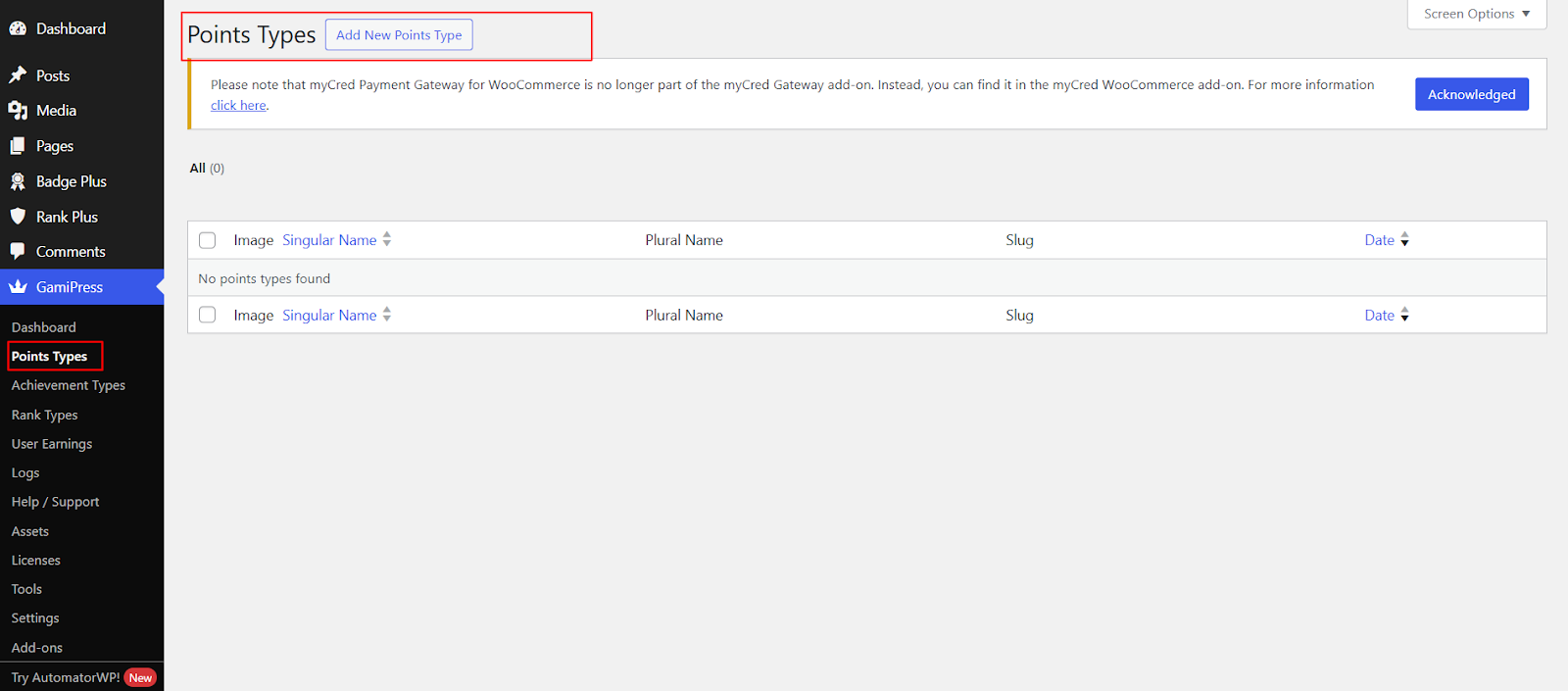Expand the Screen Options dropdown

pyautogui.click(x=1476, y=14)
